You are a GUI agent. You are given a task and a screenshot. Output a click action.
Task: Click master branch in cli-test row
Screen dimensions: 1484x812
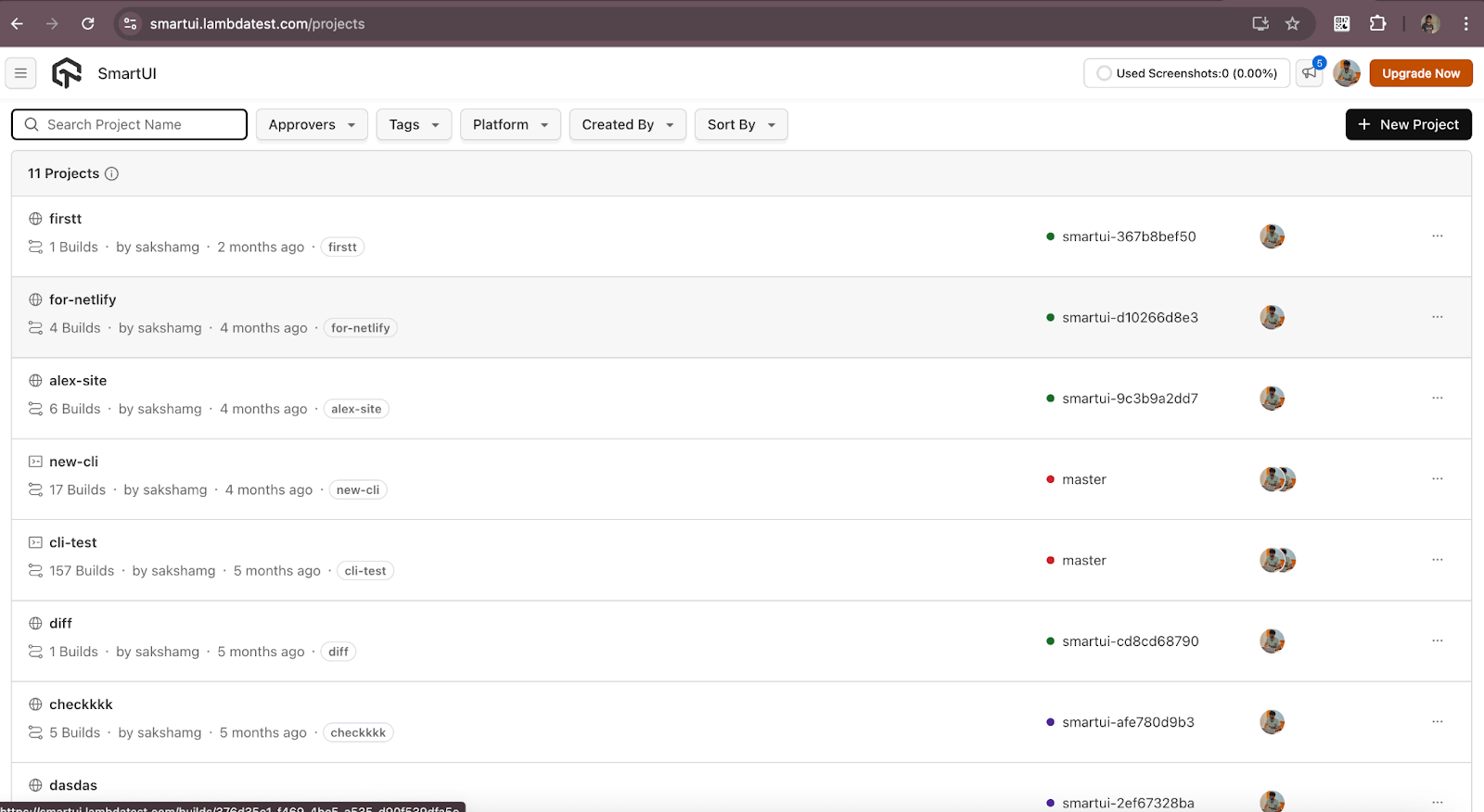click(x=1084, y=560)
